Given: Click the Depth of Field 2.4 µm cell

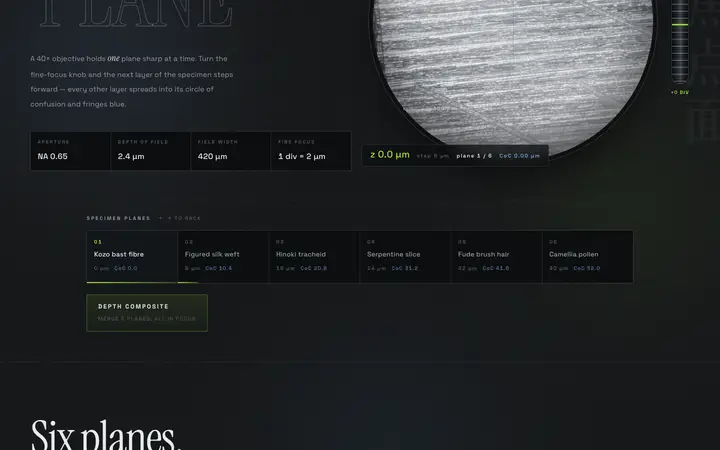Looking at the screenshot, I should [x=151, y=151].
